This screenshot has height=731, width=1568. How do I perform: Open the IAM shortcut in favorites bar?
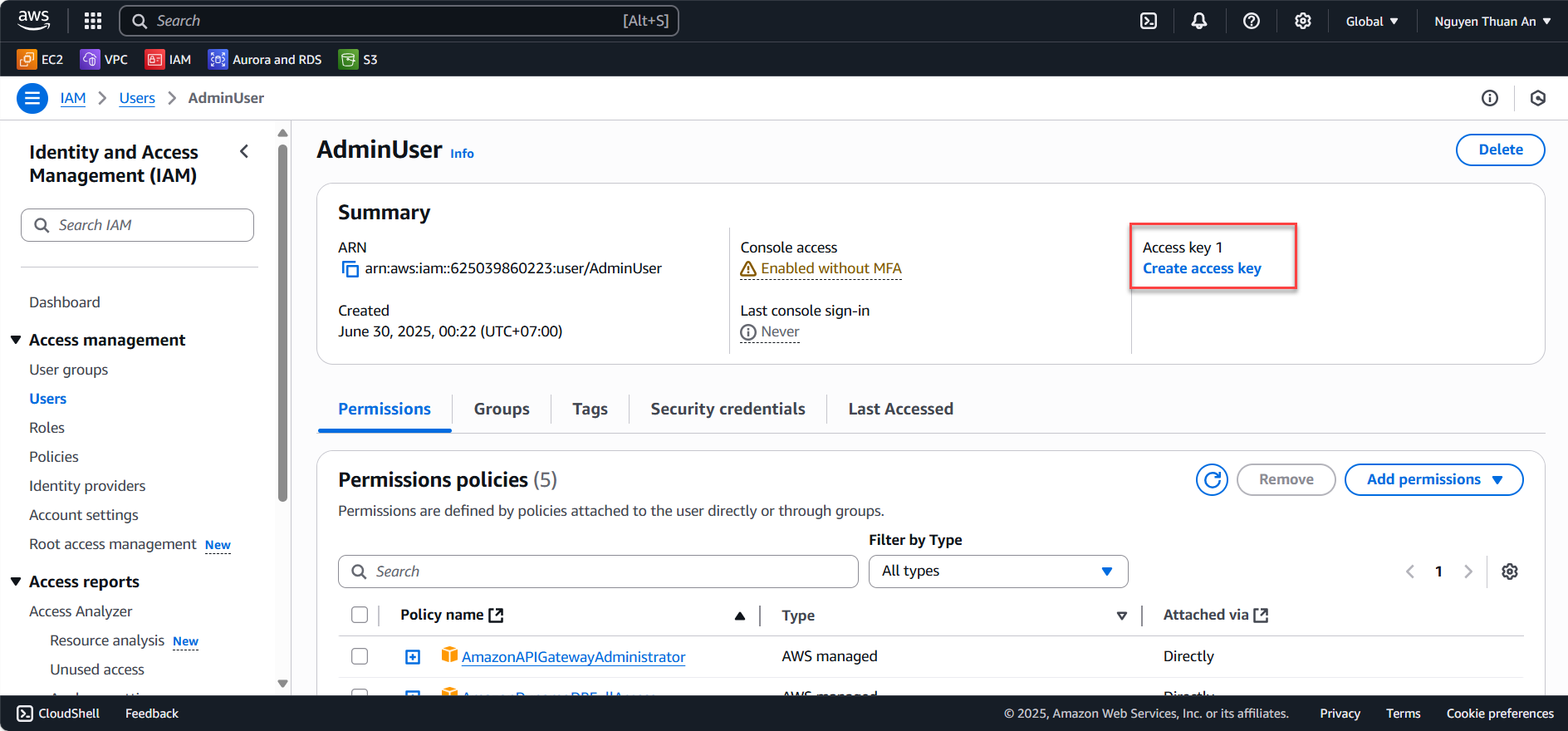(x=168, y=60)
